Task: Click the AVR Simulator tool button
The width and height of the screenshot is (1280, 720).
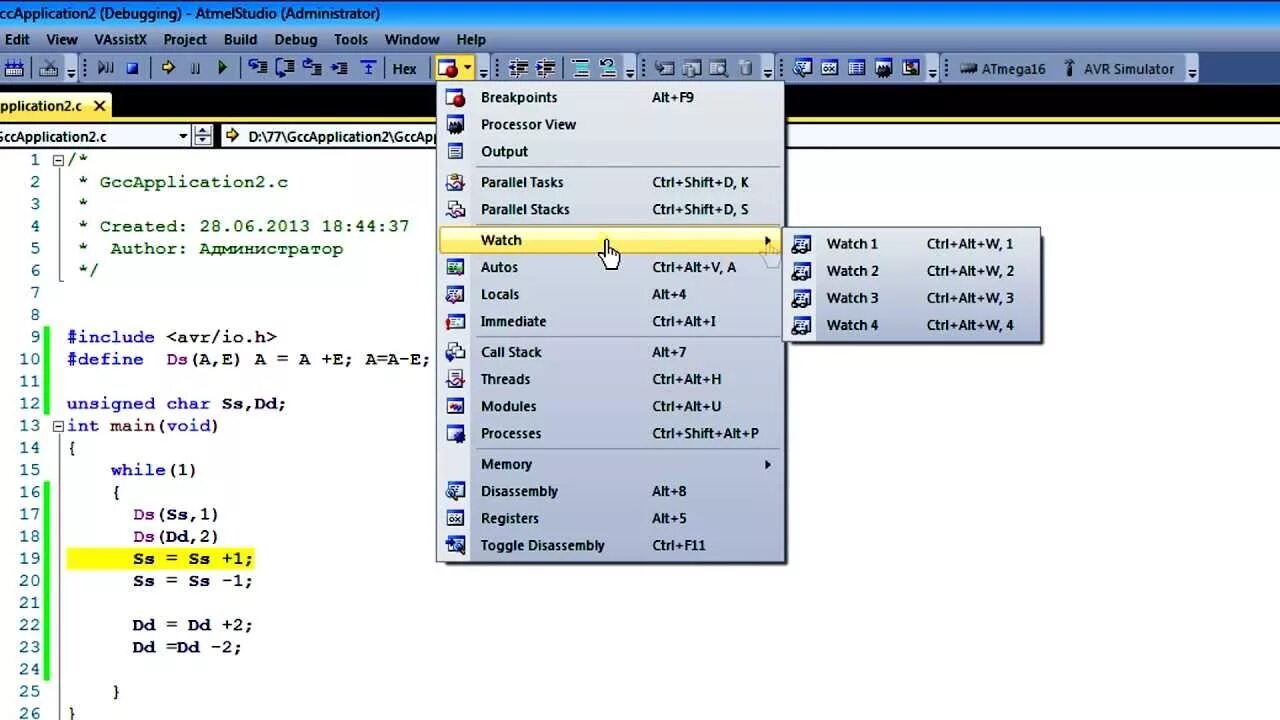Action: (1119, 69)
